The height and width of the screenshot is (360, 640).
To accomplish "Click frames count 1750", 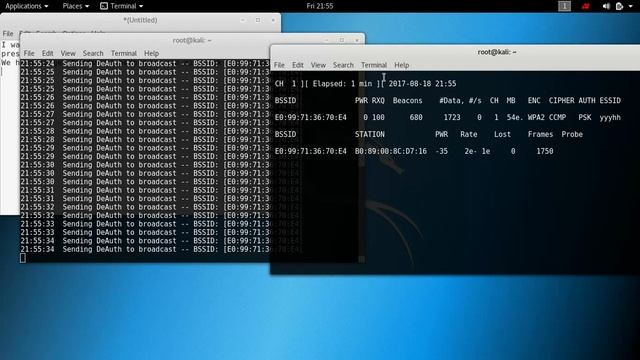I will pos(544,151).
